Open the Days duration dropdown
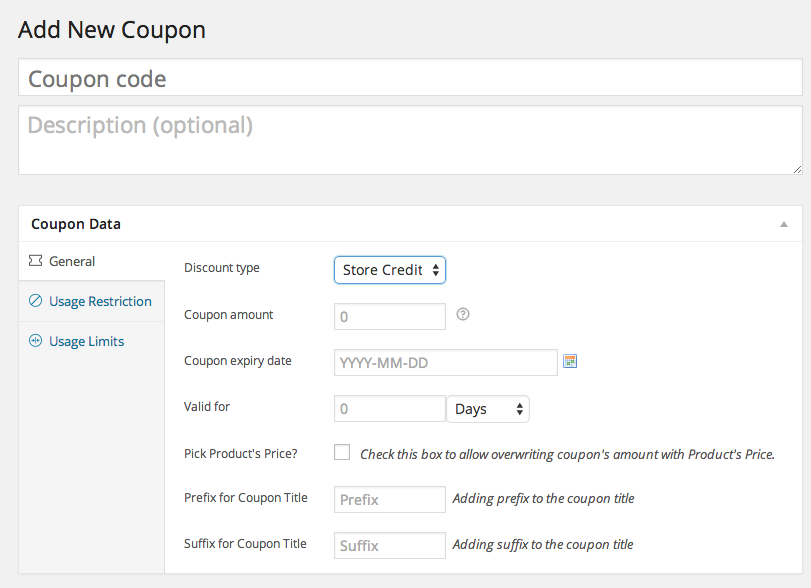Viewport: 811px width, 588px height. (487, 408)
